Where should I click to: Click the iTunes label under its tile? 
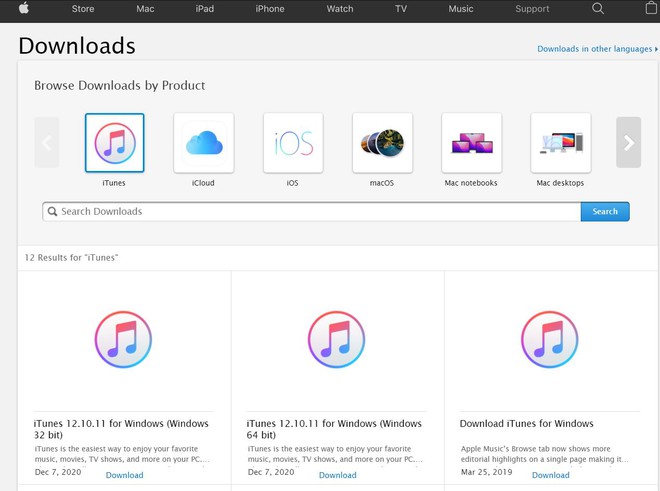point(114,183)
